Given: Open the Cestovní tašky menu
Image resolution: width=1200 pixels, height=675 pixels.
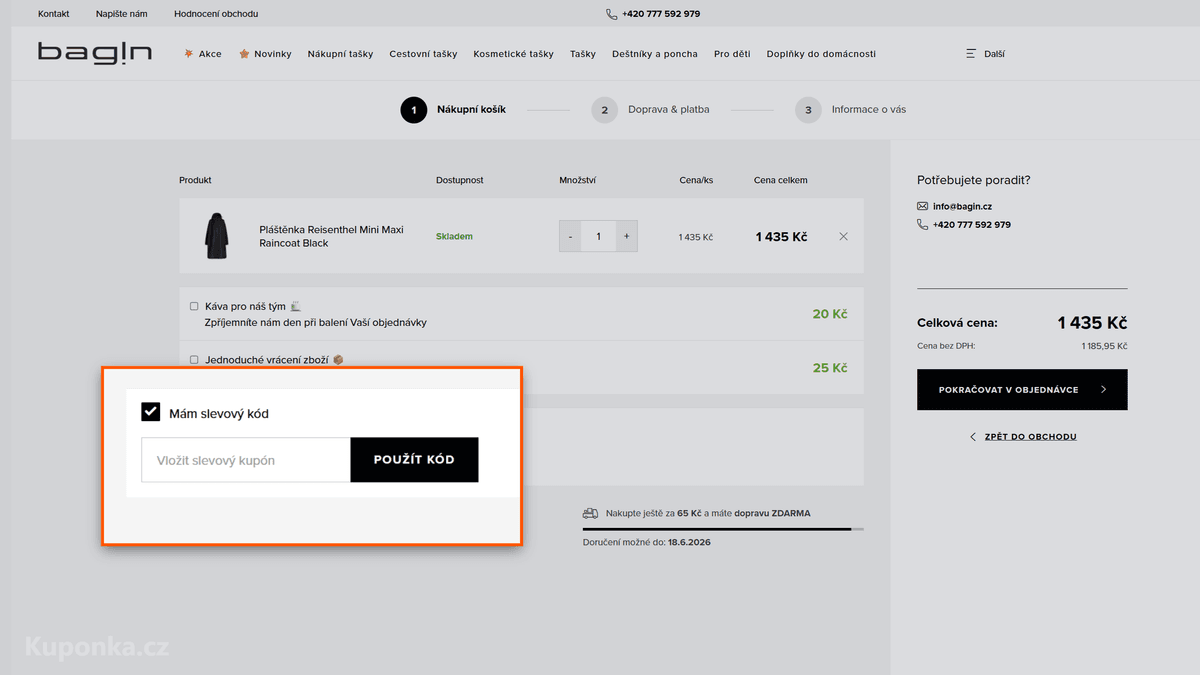Looking at the screenshot, I should coord(423,54).
